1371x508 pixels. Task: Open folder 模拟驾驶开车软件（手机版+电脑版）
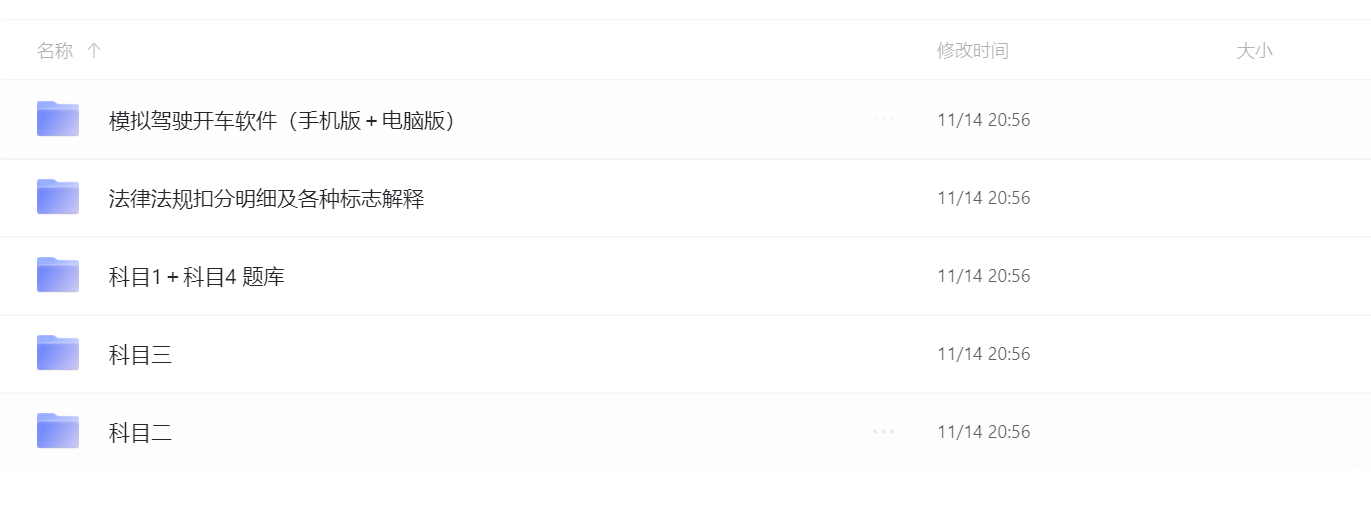click(282, 121)
